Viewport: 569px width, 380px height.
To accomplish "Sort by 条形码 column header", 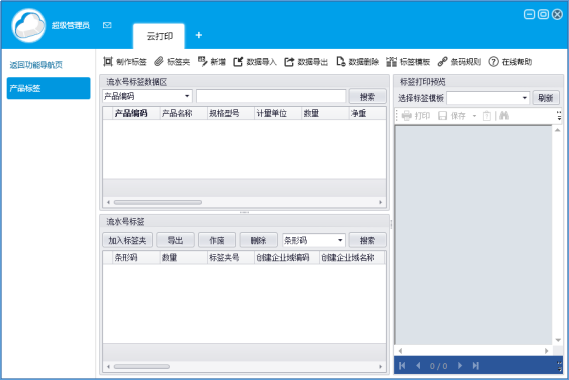I will (136, 258).
